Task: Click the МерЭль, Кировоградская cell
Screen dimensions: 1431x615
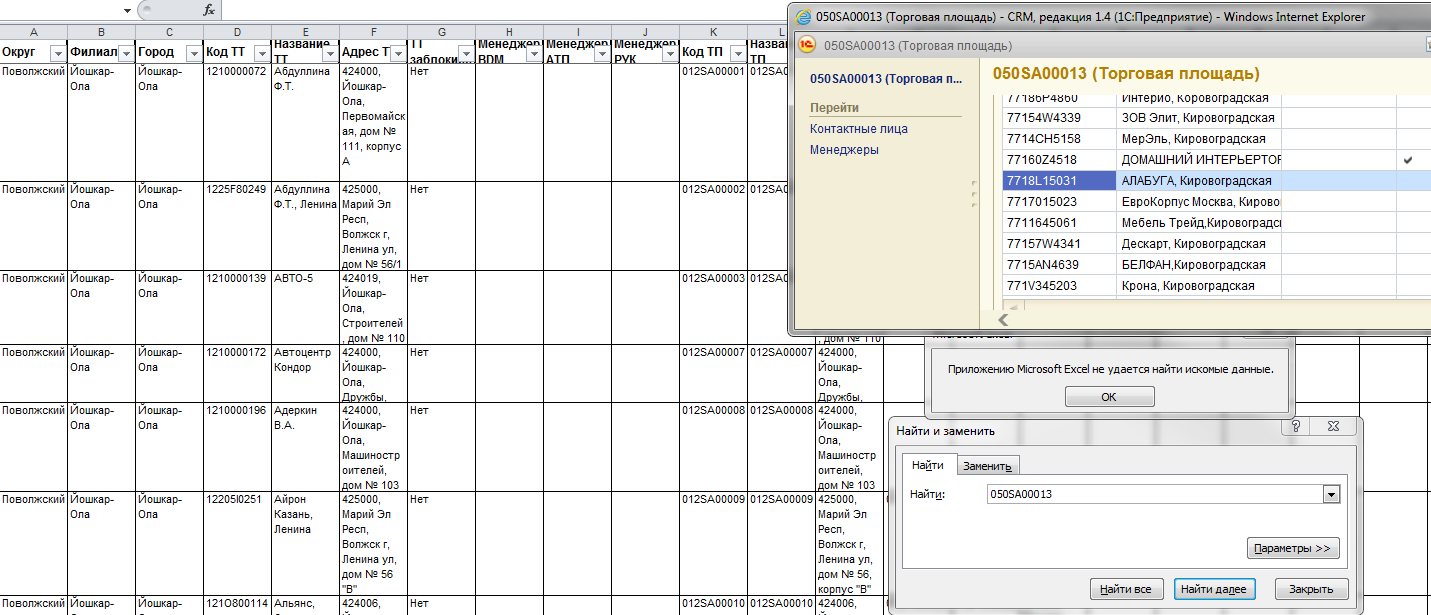Action: (1198, 139)
